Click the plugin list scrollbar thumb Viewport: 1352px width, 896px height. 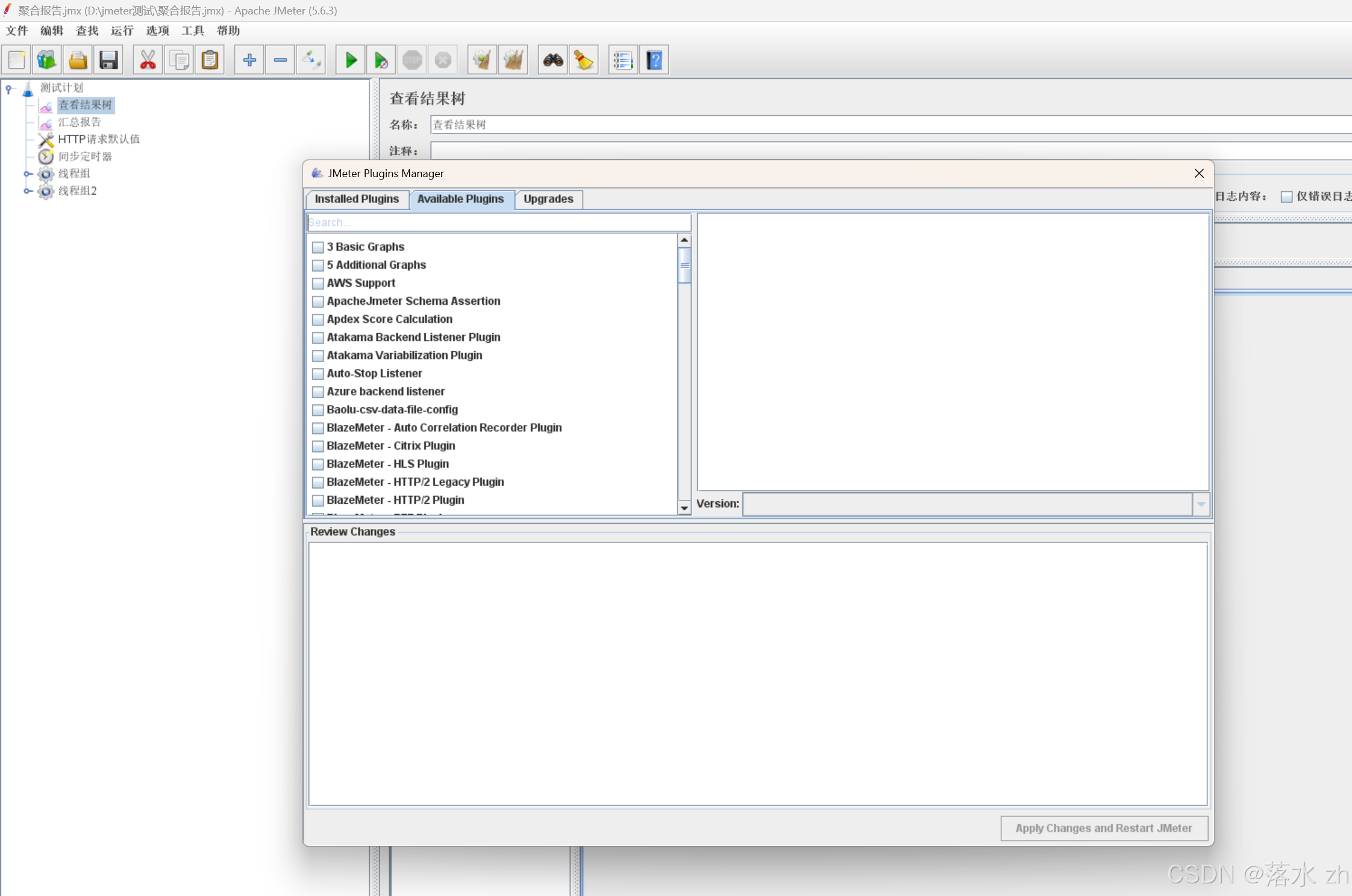click(x=684, y=265)
